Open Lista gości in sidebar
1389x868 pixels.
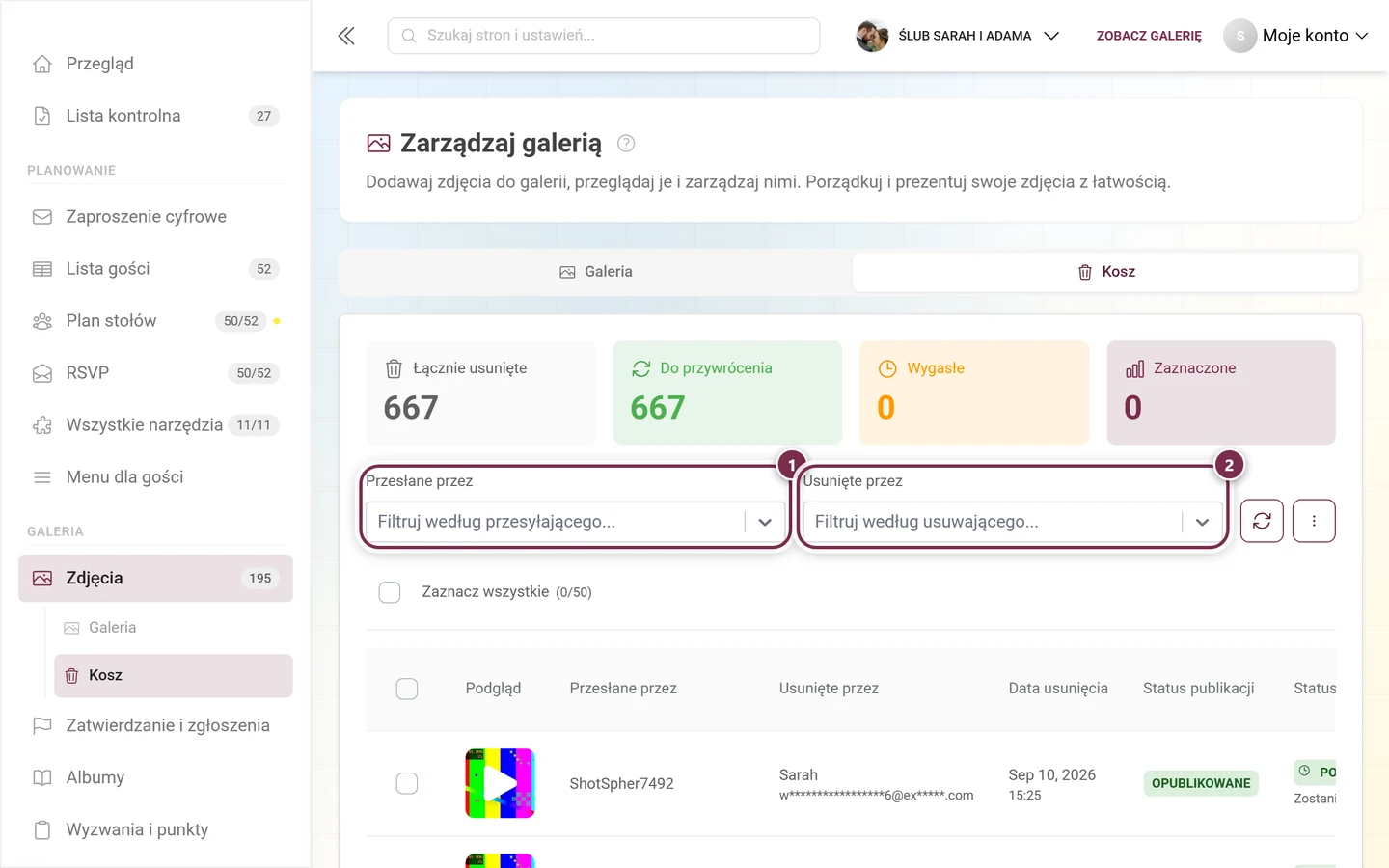pyautogui.click(x=156, y=269)
